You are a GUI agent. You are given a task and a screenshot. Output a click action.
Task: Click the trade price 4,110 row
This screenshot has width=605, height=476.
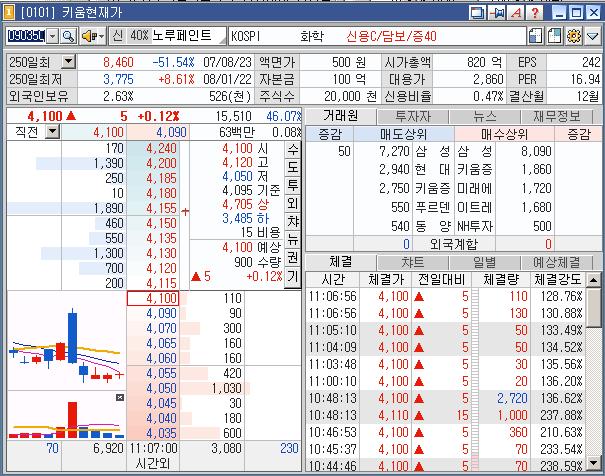click(445, 415)
